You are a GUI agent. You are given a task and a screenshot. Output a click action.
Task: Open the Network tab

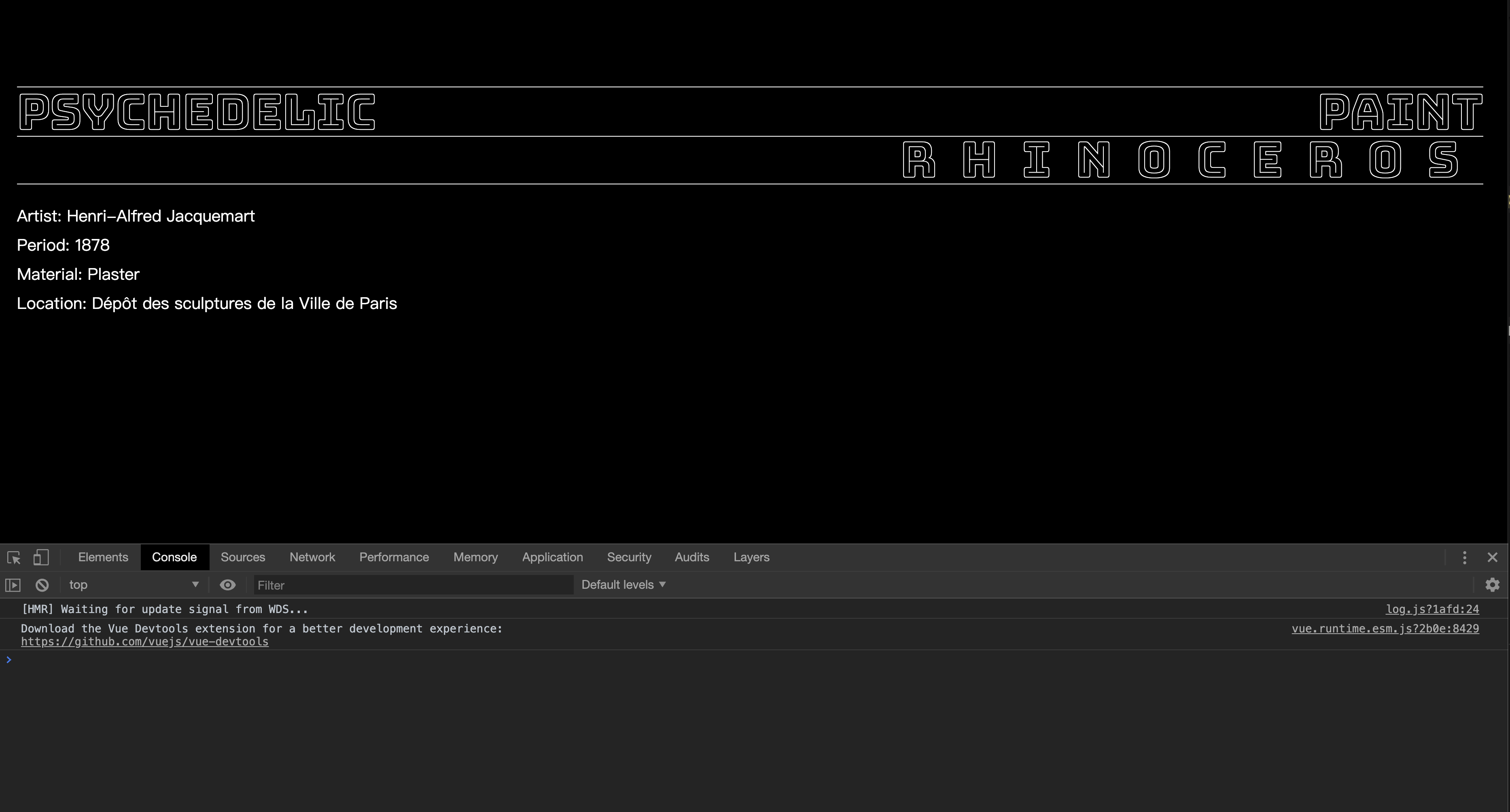point(312,557)
